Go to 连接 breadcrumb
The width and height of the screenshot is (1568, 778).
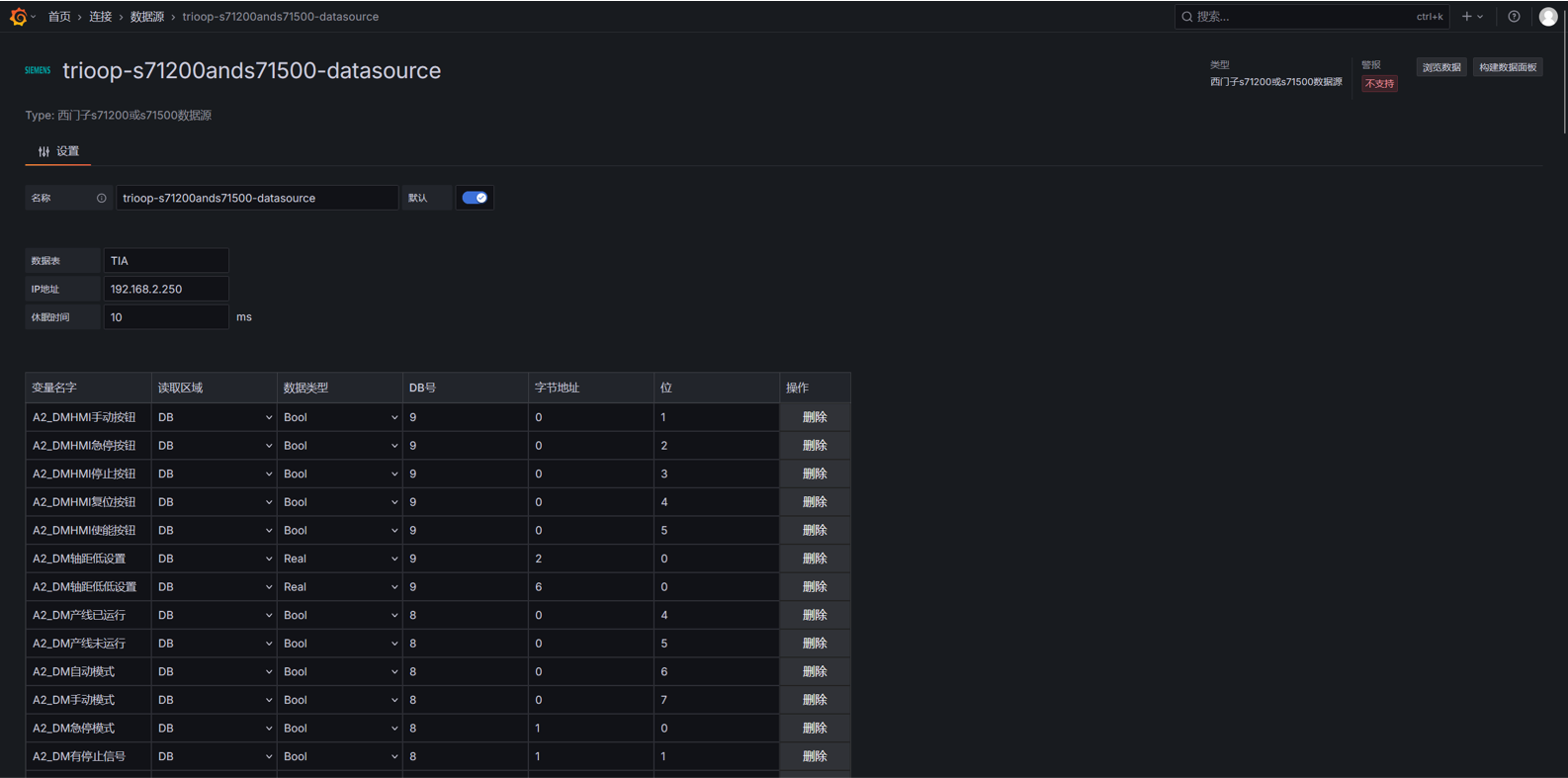(100, 17)
